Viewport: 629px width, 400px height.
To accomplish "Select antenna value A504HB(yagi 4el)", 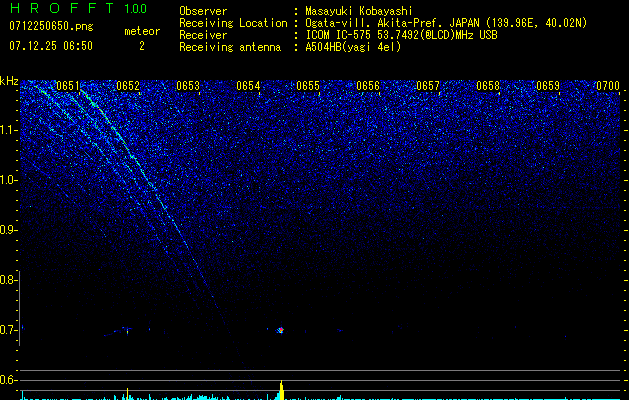I will (x=353, y=47).
